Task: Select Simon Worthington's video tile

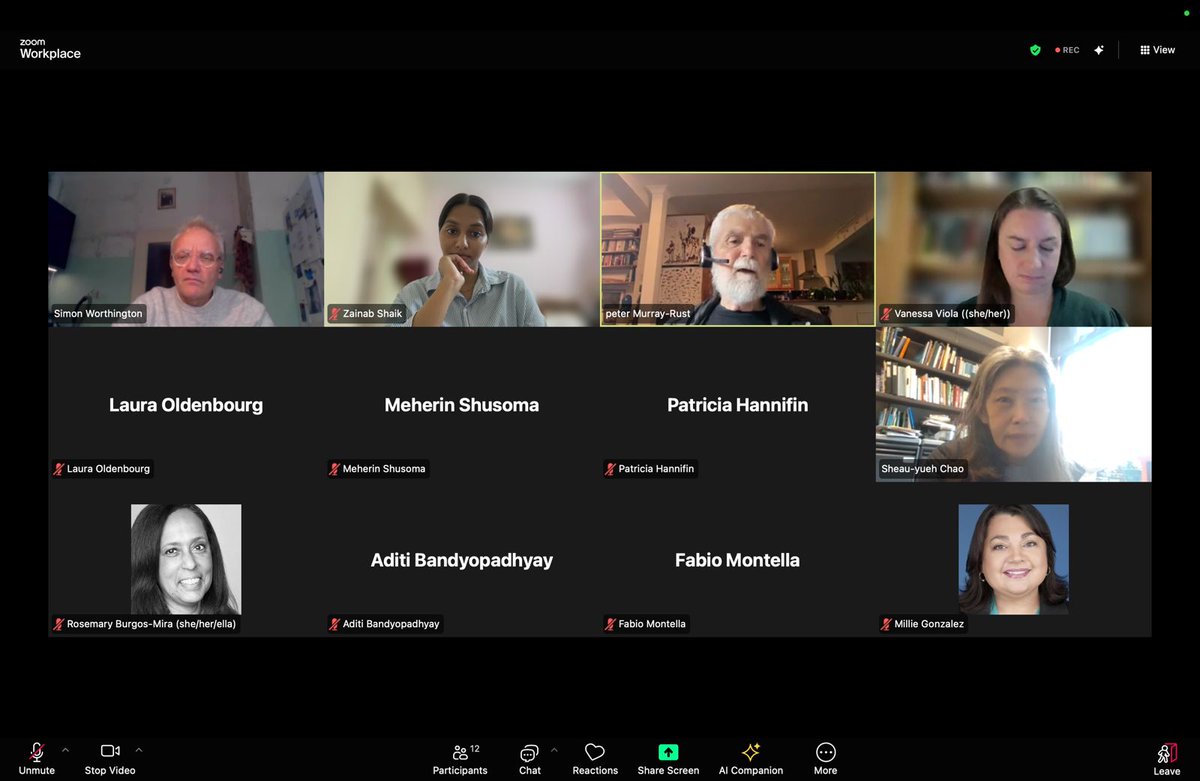Action: coord(186,249)
